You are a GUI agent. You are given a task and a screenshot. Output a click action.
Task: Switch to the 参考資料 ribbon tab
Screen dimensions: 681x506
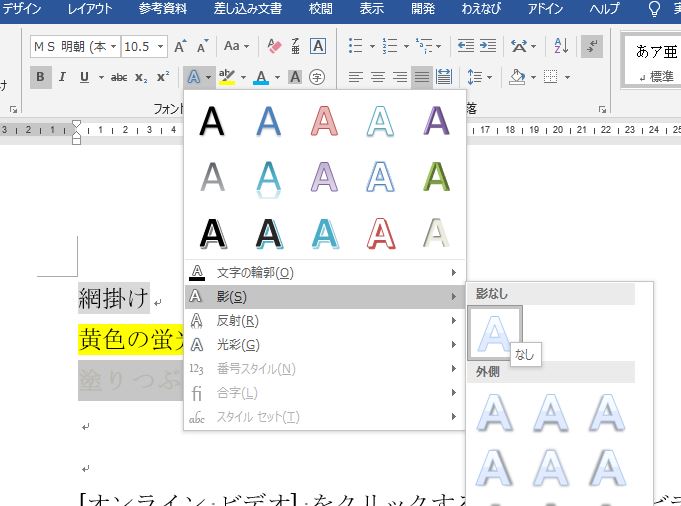tap(163, 9)
